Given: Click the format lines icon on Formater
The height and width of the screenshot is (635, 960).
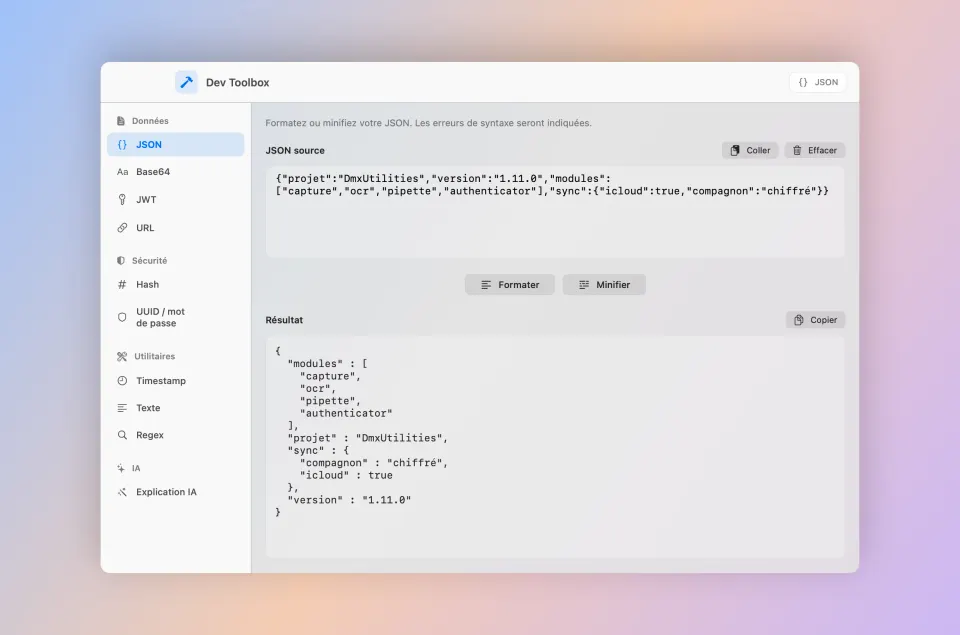Looking at the screenshot, I should coord(486,285).
